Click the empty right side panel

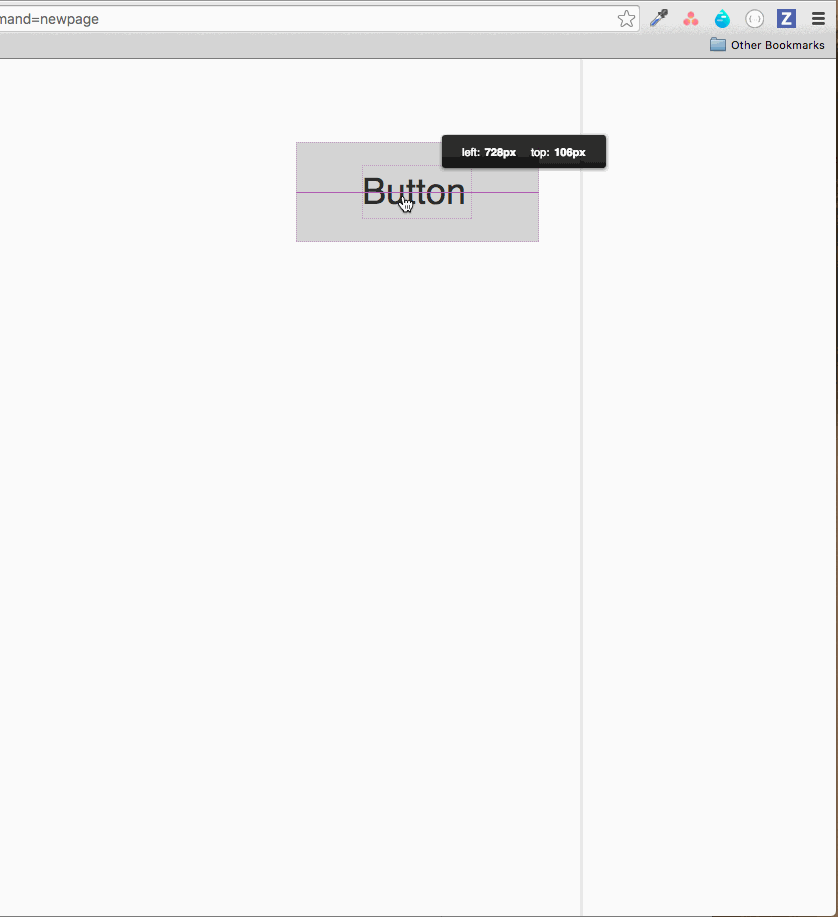pyautogui.click(x=709, y=485)
